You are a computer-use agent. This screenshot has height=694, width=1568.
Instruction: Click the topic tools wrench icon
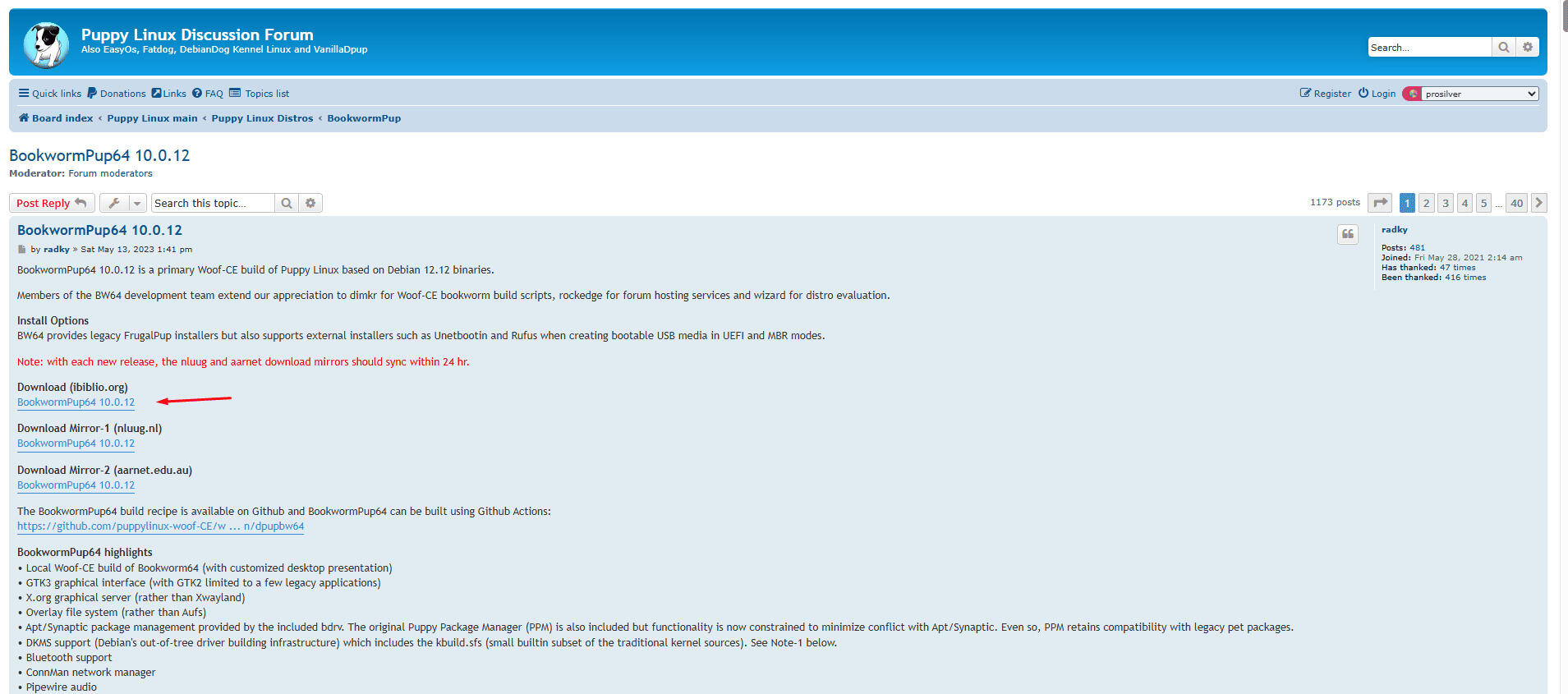pyautogui.click(x=114, y=203)
